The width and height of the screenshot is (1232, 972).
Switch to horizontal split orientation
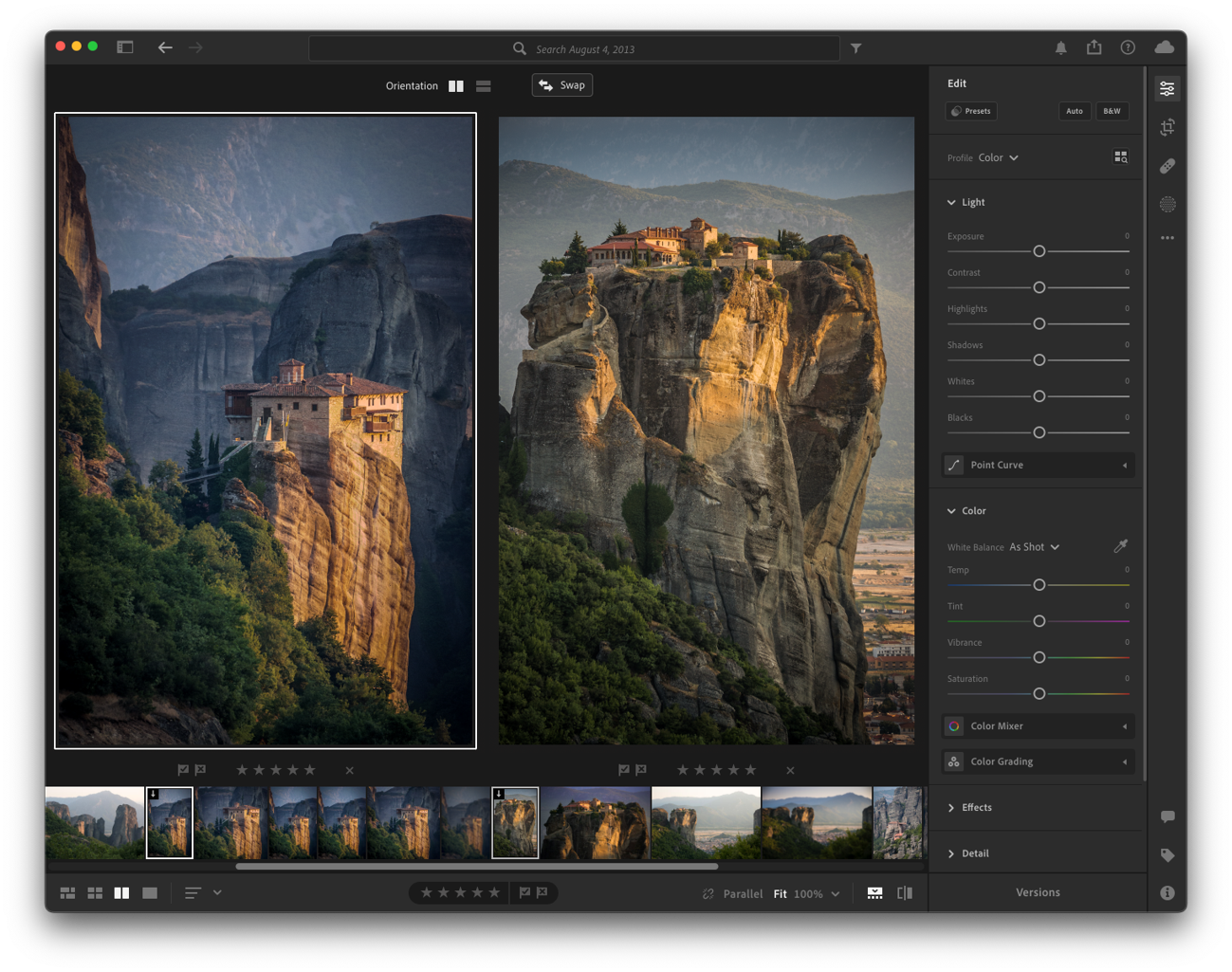point(484,86)
